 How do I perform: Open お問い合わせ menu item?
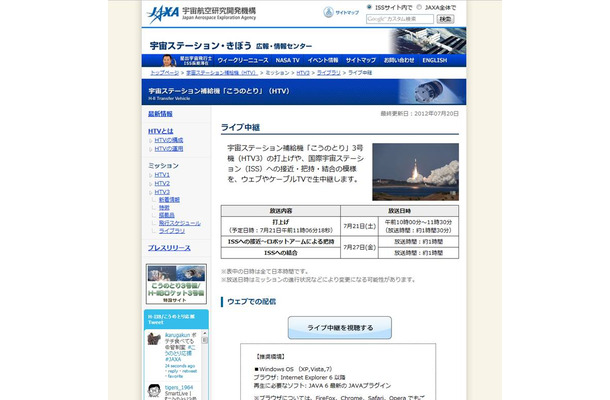[x=399, y=60]
